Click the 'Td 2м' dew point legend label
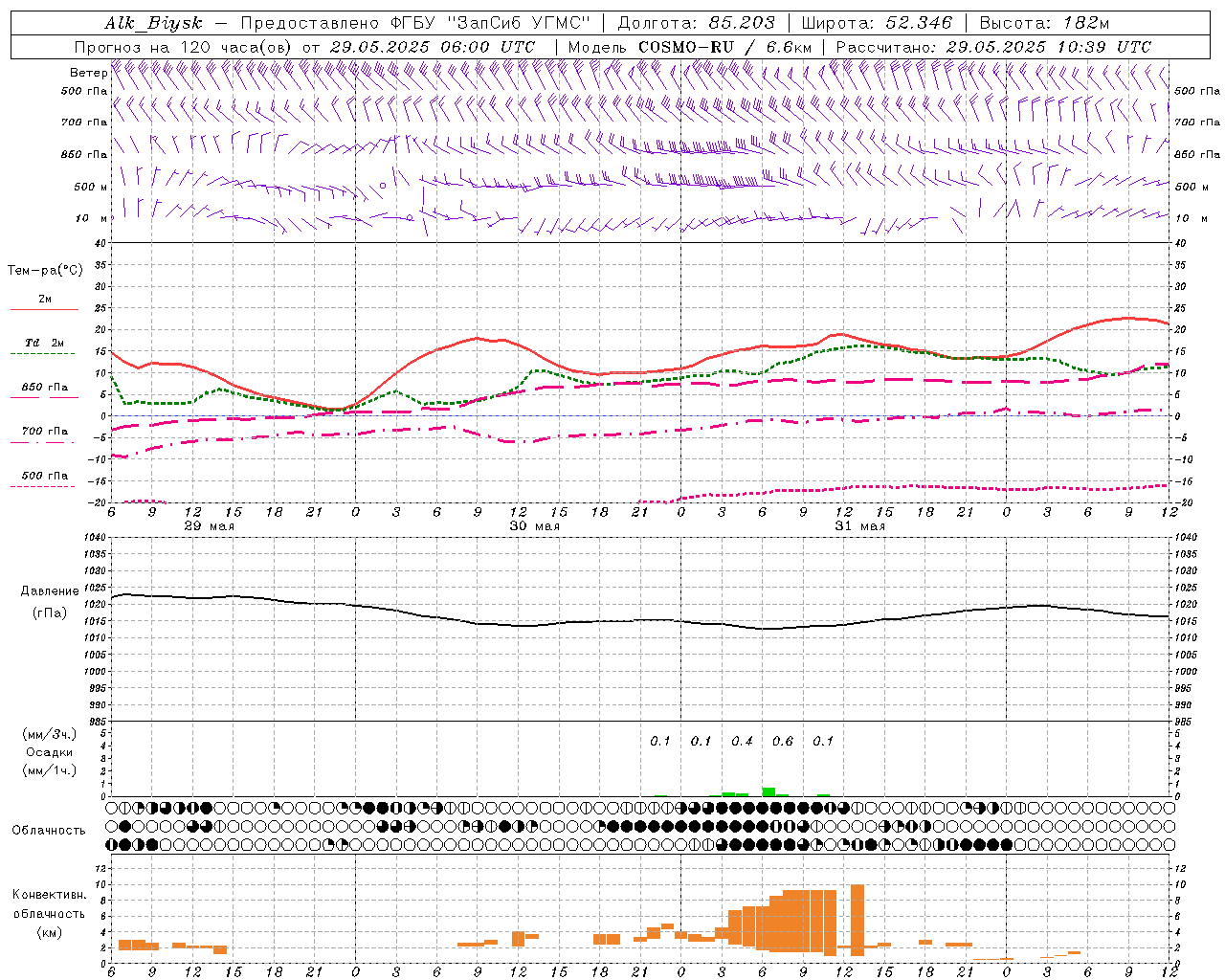 [44, 343]
